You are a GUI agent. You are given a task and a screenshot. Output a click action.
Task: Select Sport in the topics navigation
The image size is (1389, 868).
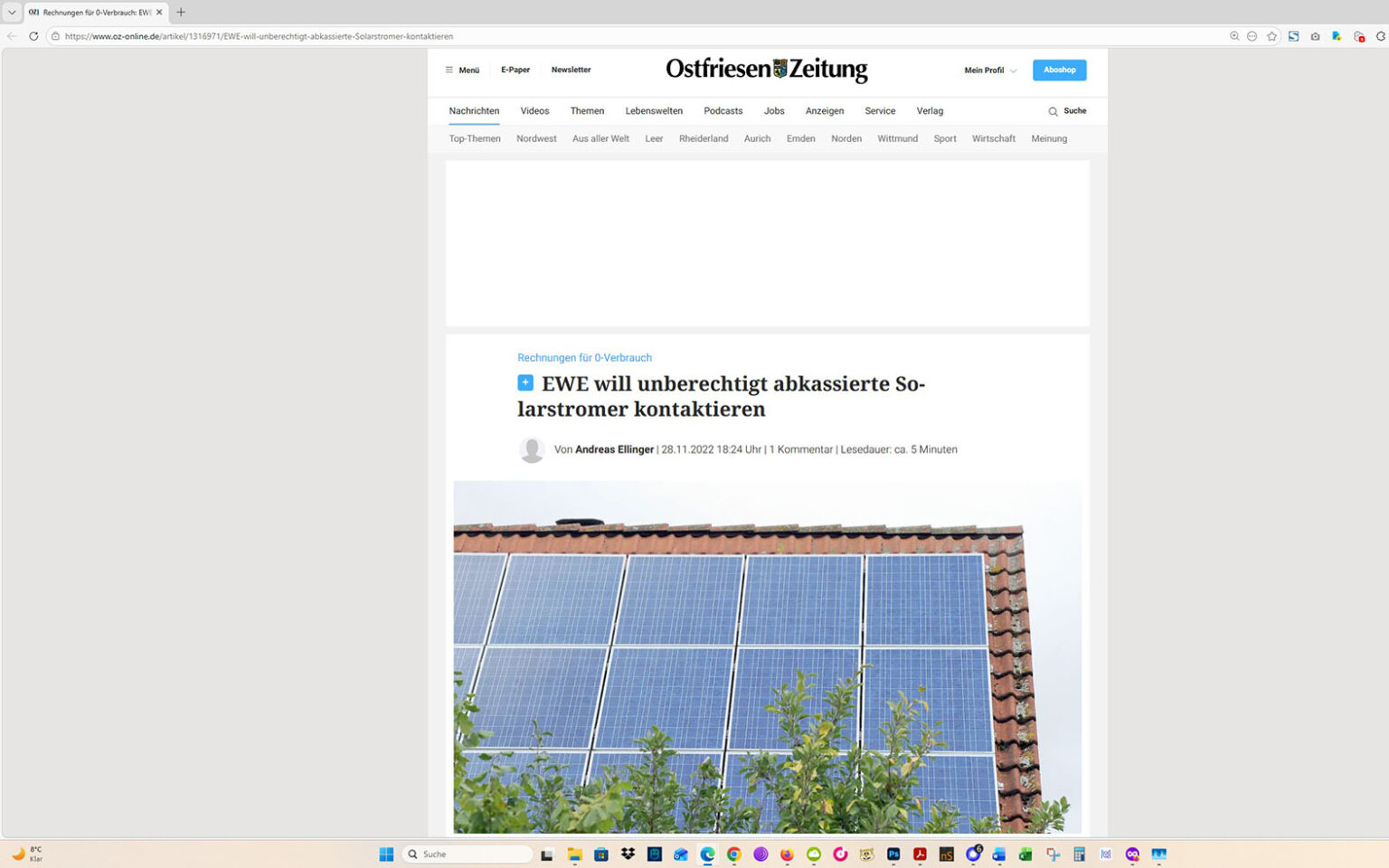[x=944, y=138]
